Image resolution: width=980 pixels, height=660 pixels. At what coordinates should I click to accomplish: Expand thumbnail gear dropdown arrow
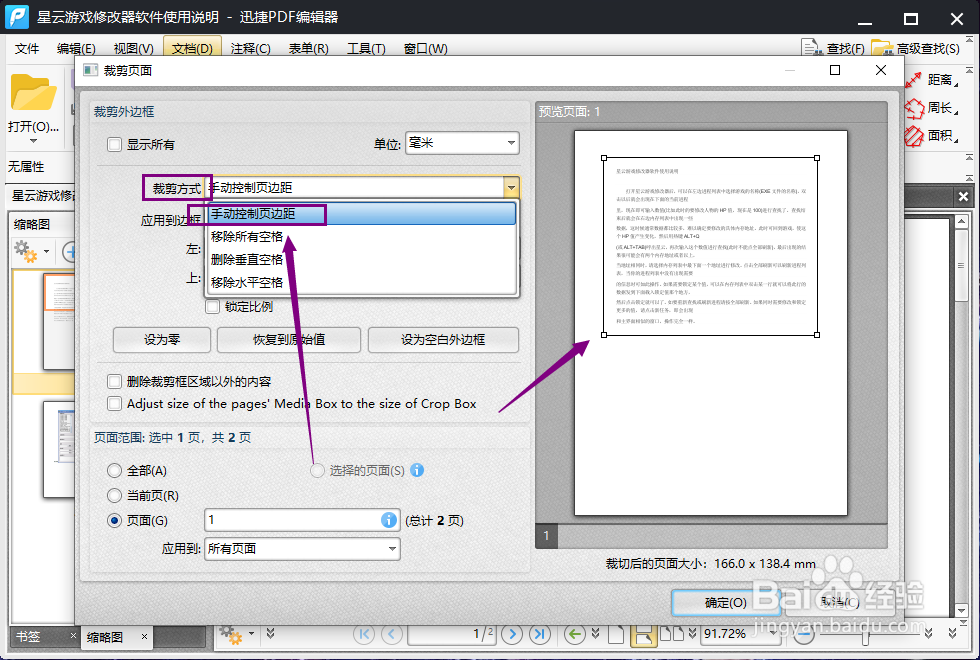click(x=46, y=252)
